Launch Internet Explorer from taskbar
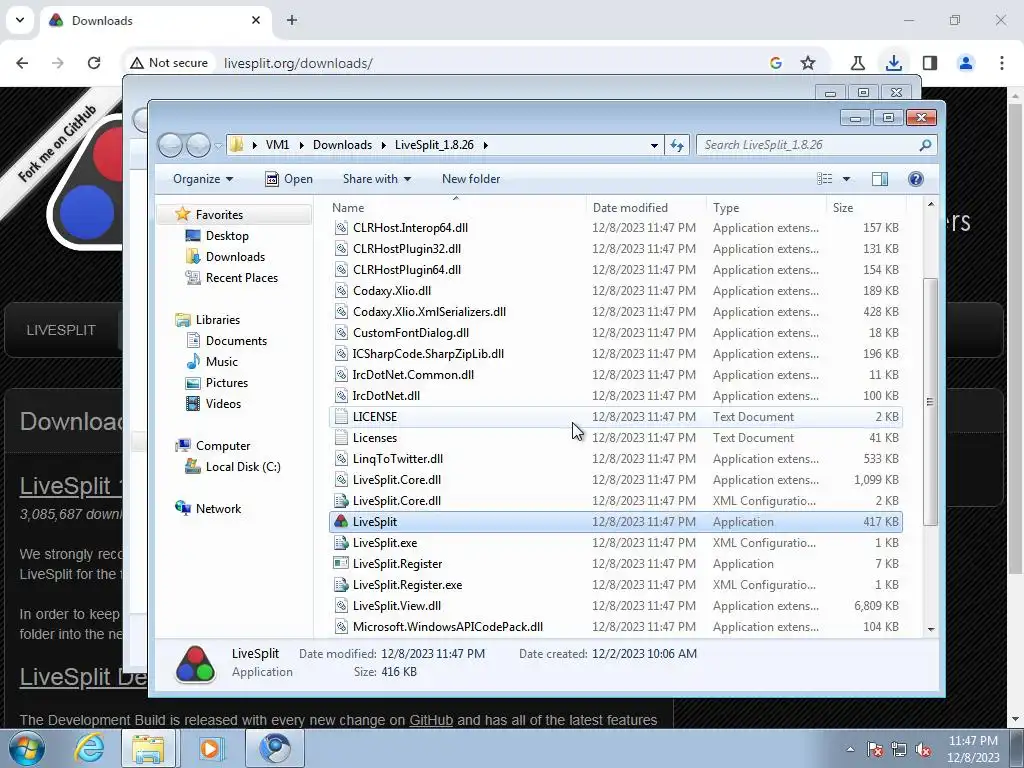Image resolution: width=1024 pixels, height=768 pixels. click(x=89, y=748)
